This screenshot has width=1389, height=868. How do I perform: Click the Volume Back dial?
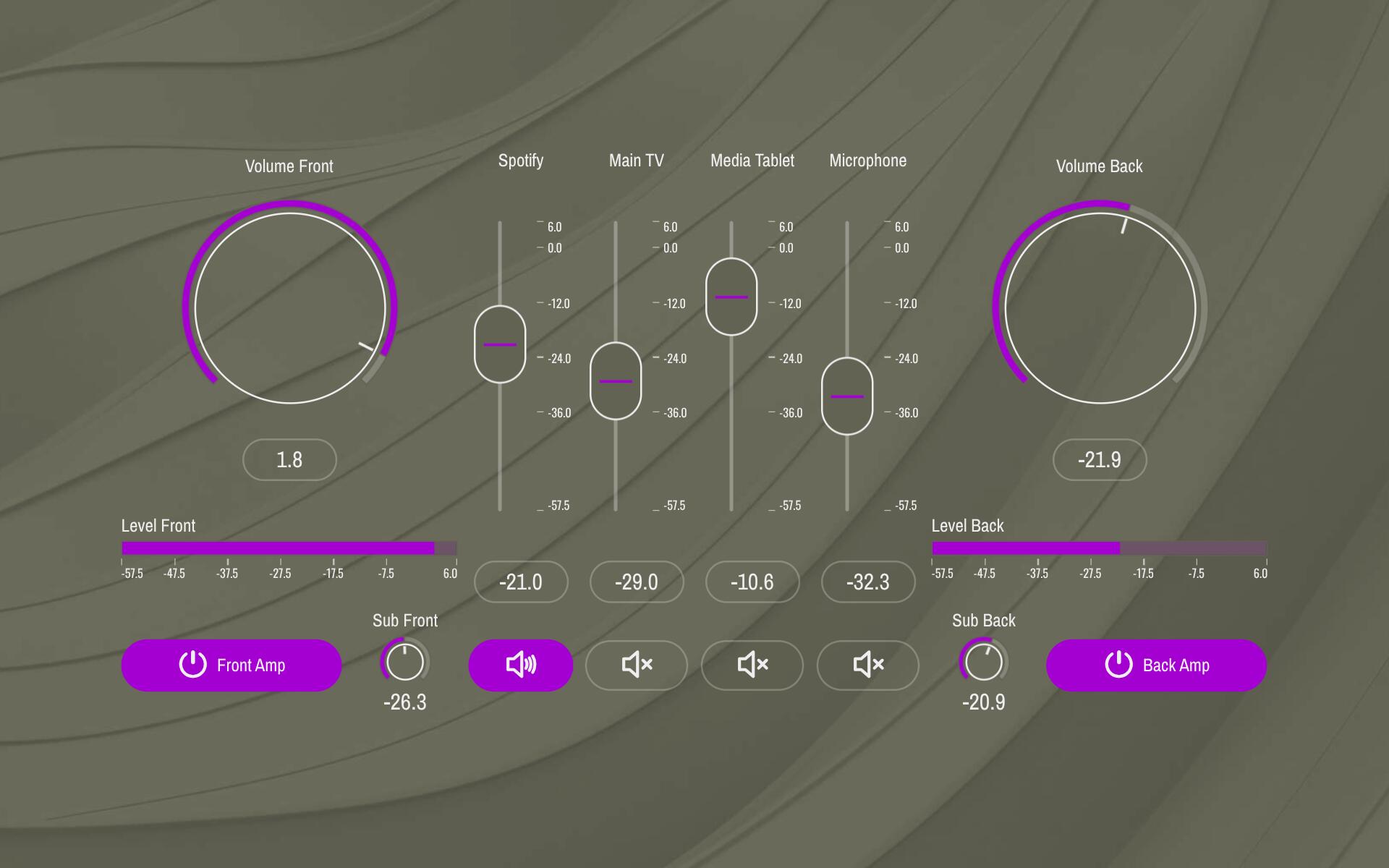(1100, 307)
